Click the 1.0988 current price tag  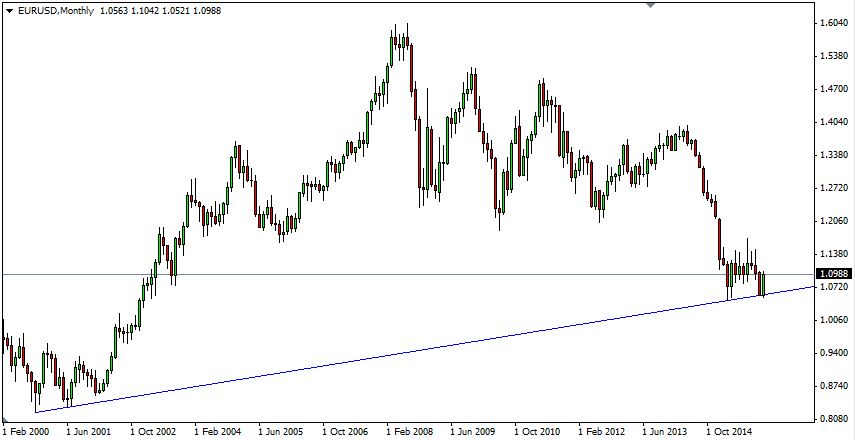833,274
